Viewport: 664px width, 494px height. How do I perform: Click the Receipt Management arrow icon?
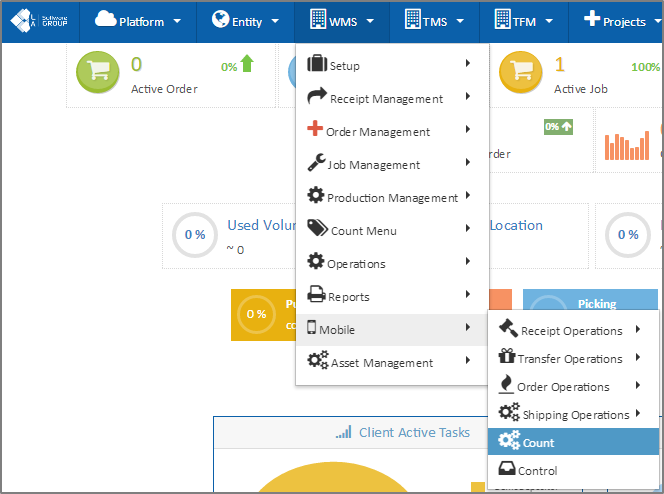(317, 96)
